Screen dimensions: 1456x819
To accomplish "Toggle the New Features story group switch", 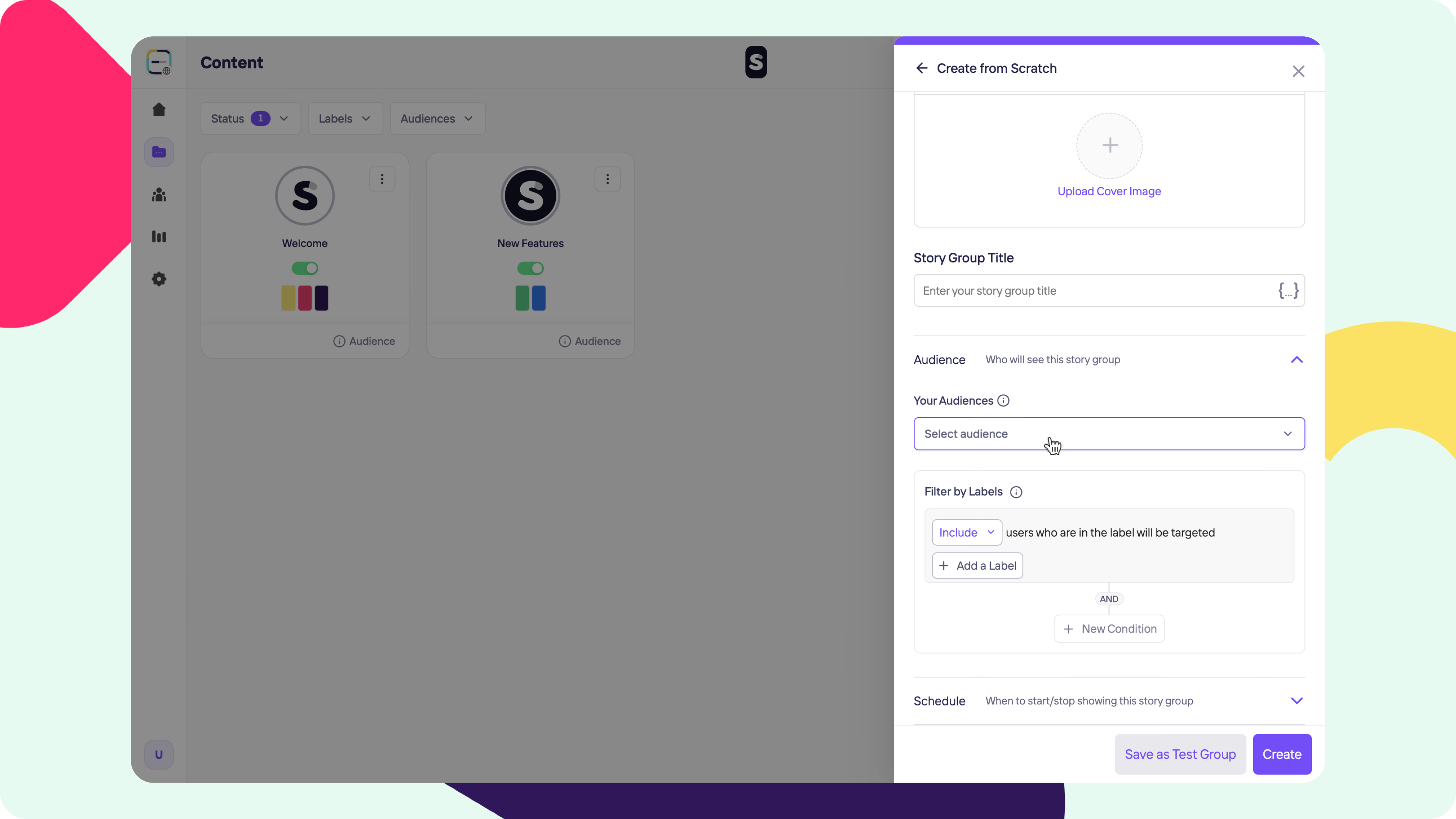I will coord(530,268).
